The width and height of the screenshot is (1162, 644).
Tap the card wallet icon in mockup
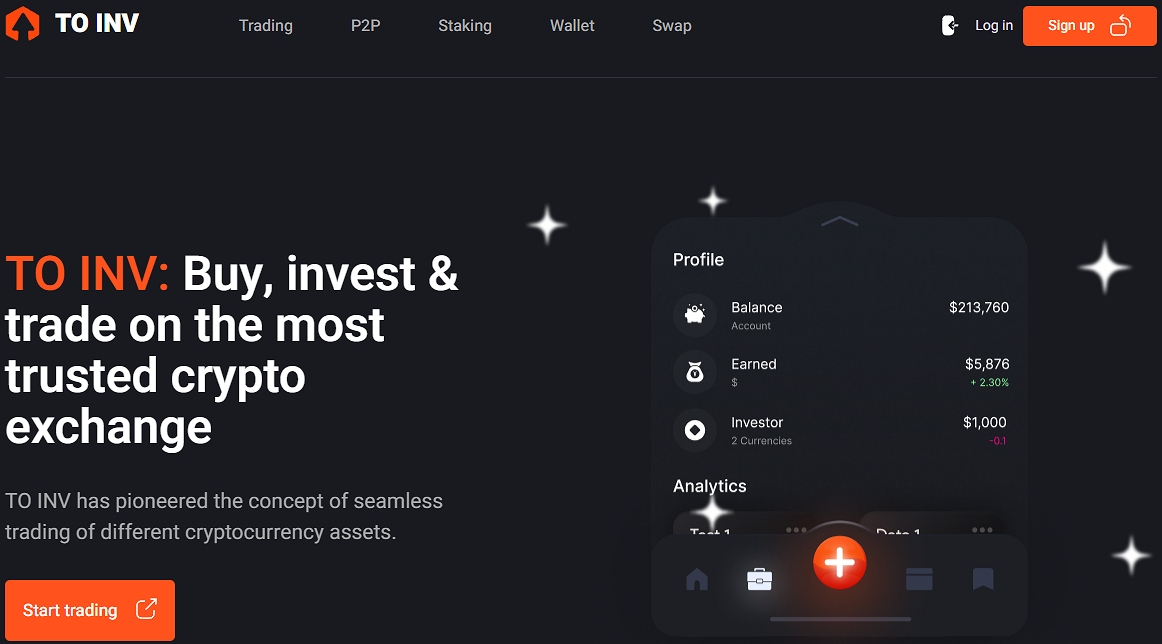[x=919, y=579]
